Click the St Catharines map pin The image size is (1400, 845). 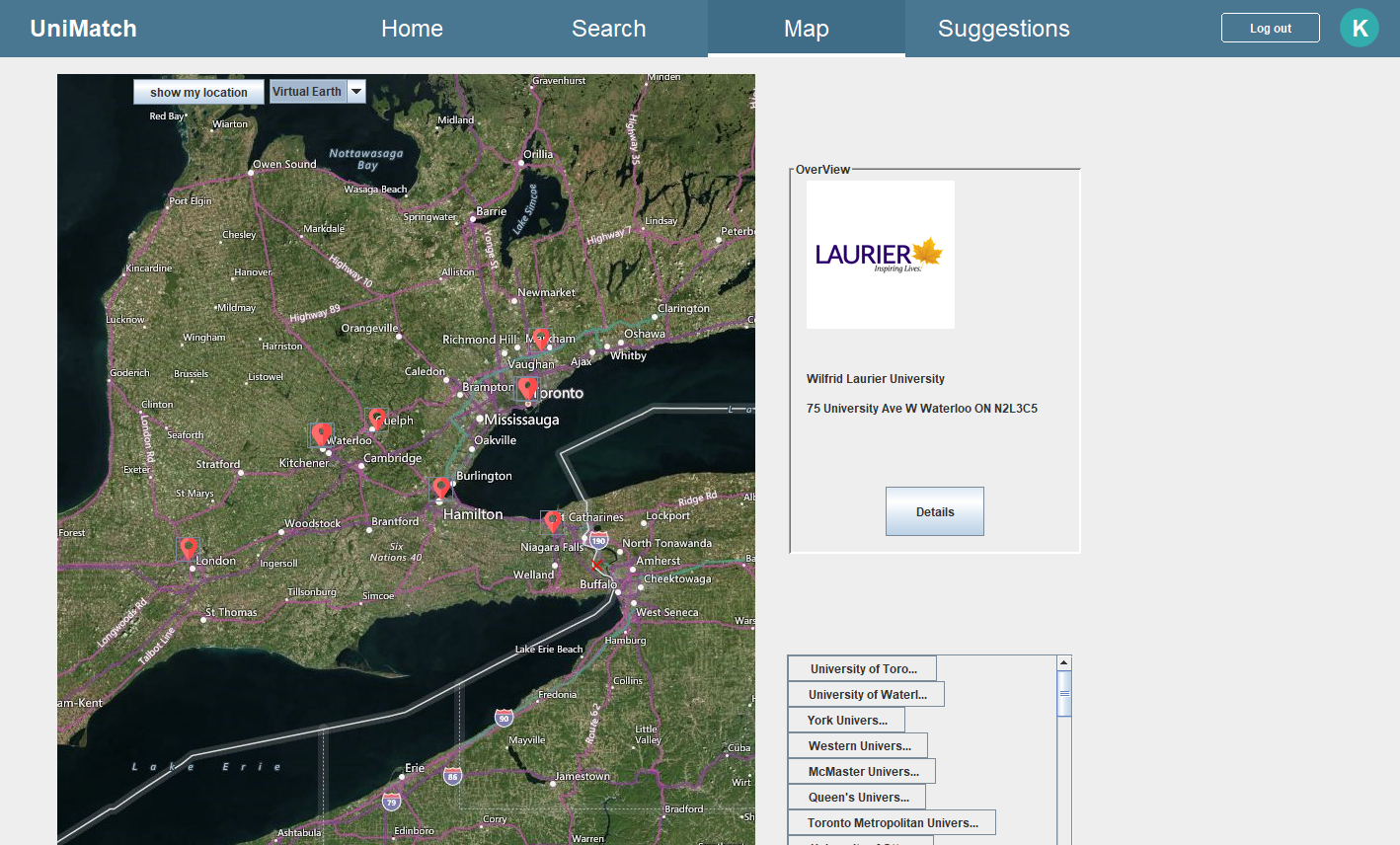click(x=552, y=520)
